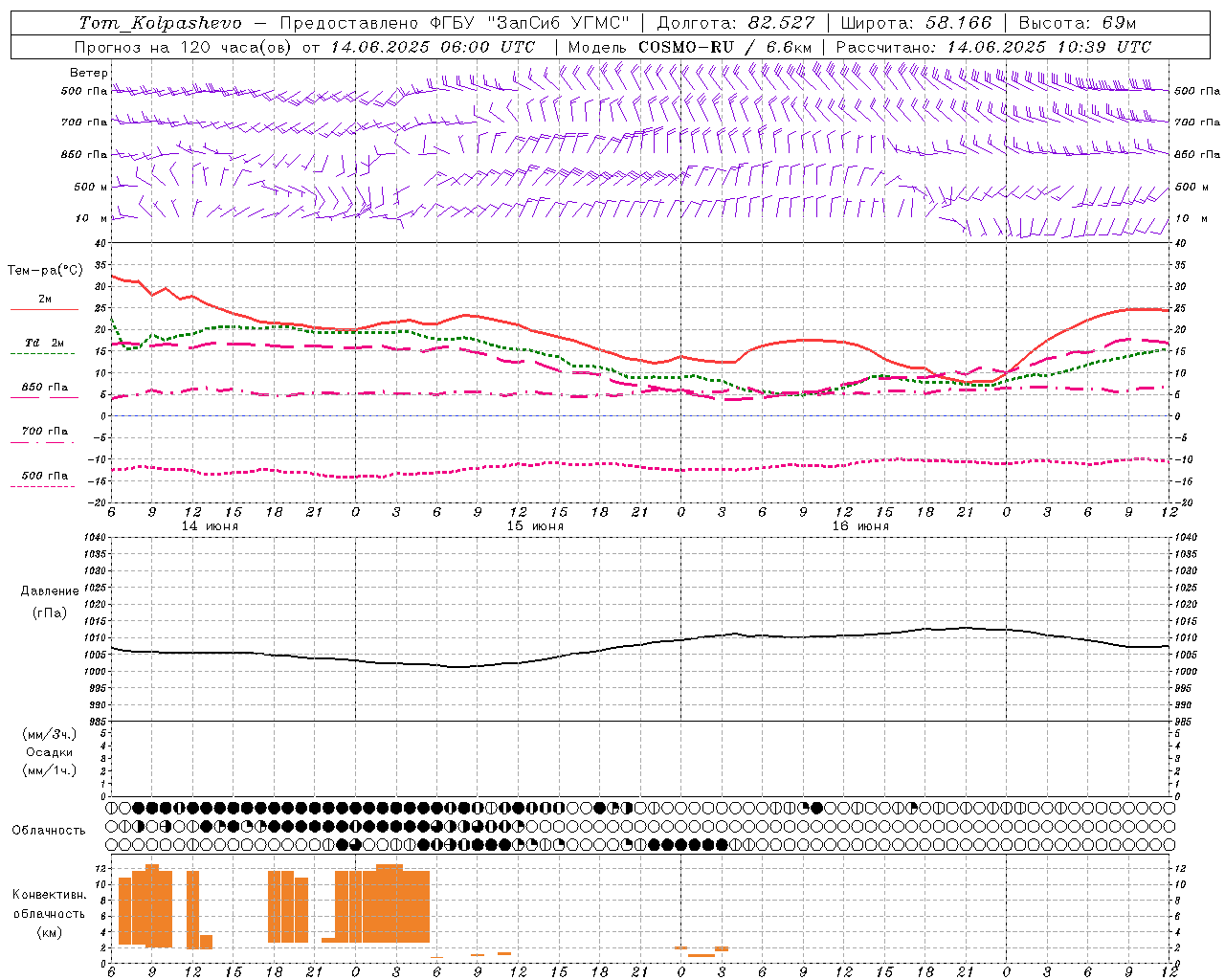The image size is (1225, 980).
Task: Click the 2м temperature legend label
Action: coord(45,300)
